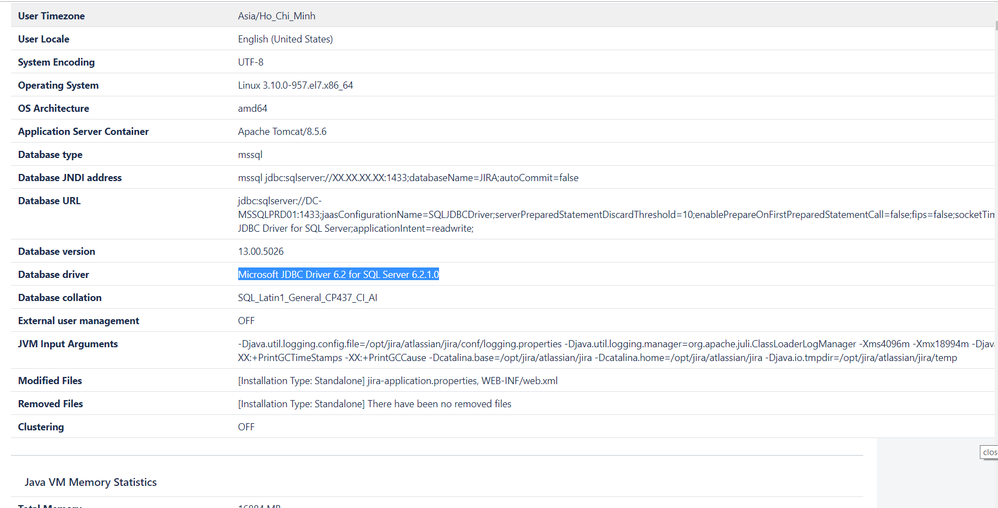998x508 pixels.
Task: Click the 13.00.5026 database version value
Action: coord(261,251)
